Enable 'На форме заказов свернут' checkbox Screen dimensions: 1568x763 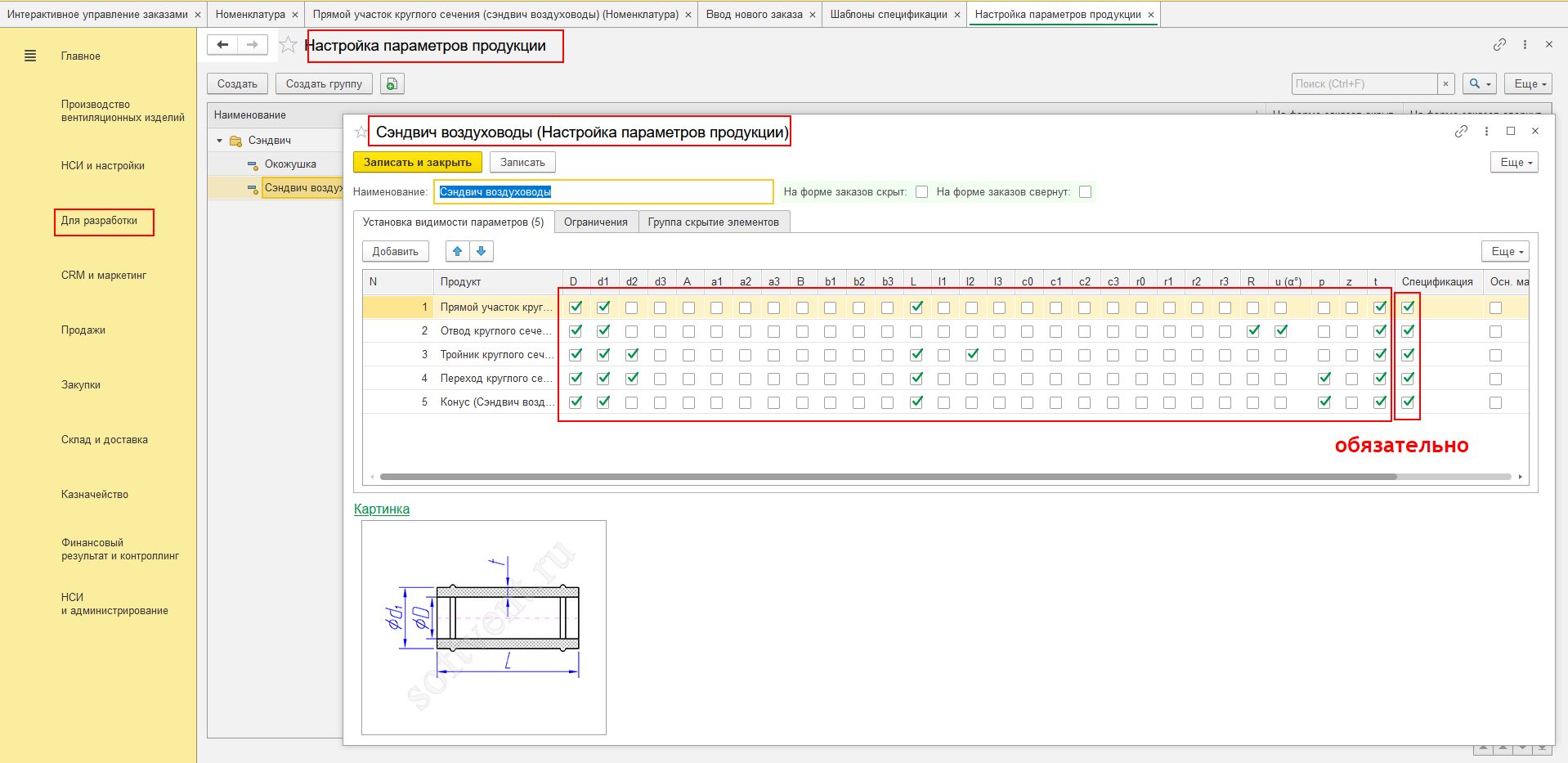1085,192
